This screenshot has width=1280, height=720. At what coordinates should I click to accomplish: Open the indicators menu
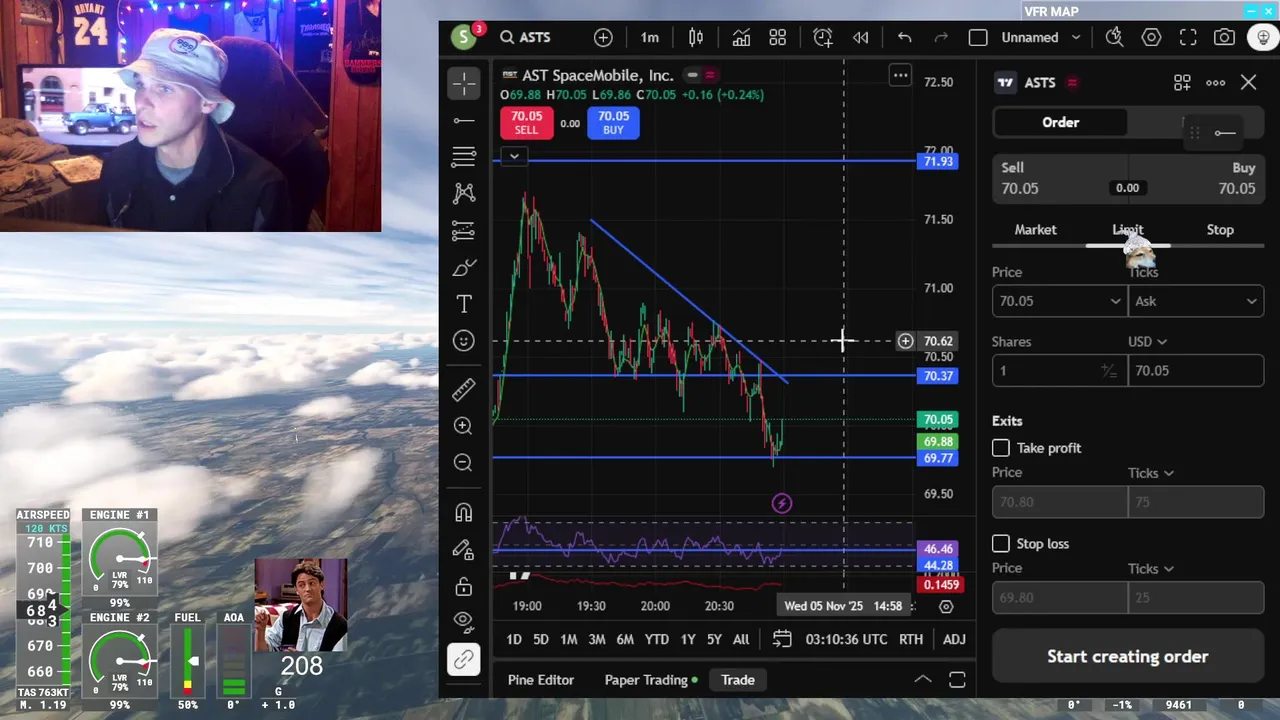tap(741, 37)
